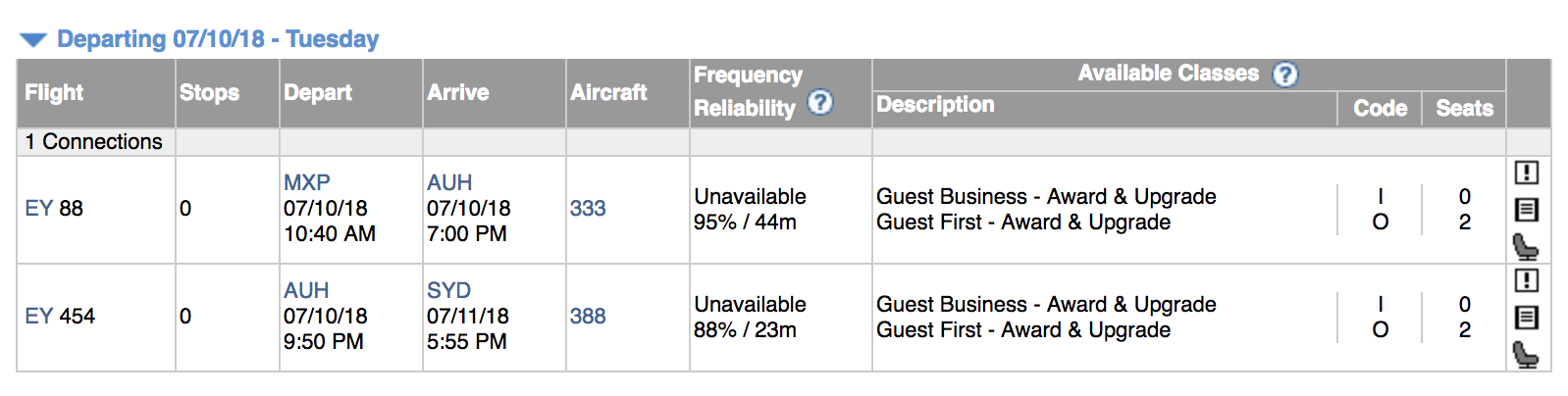Click the Available Classes help icon
Image resolution: width=1568 pixels, height=396 pixels.
[x=1284, y=74]
